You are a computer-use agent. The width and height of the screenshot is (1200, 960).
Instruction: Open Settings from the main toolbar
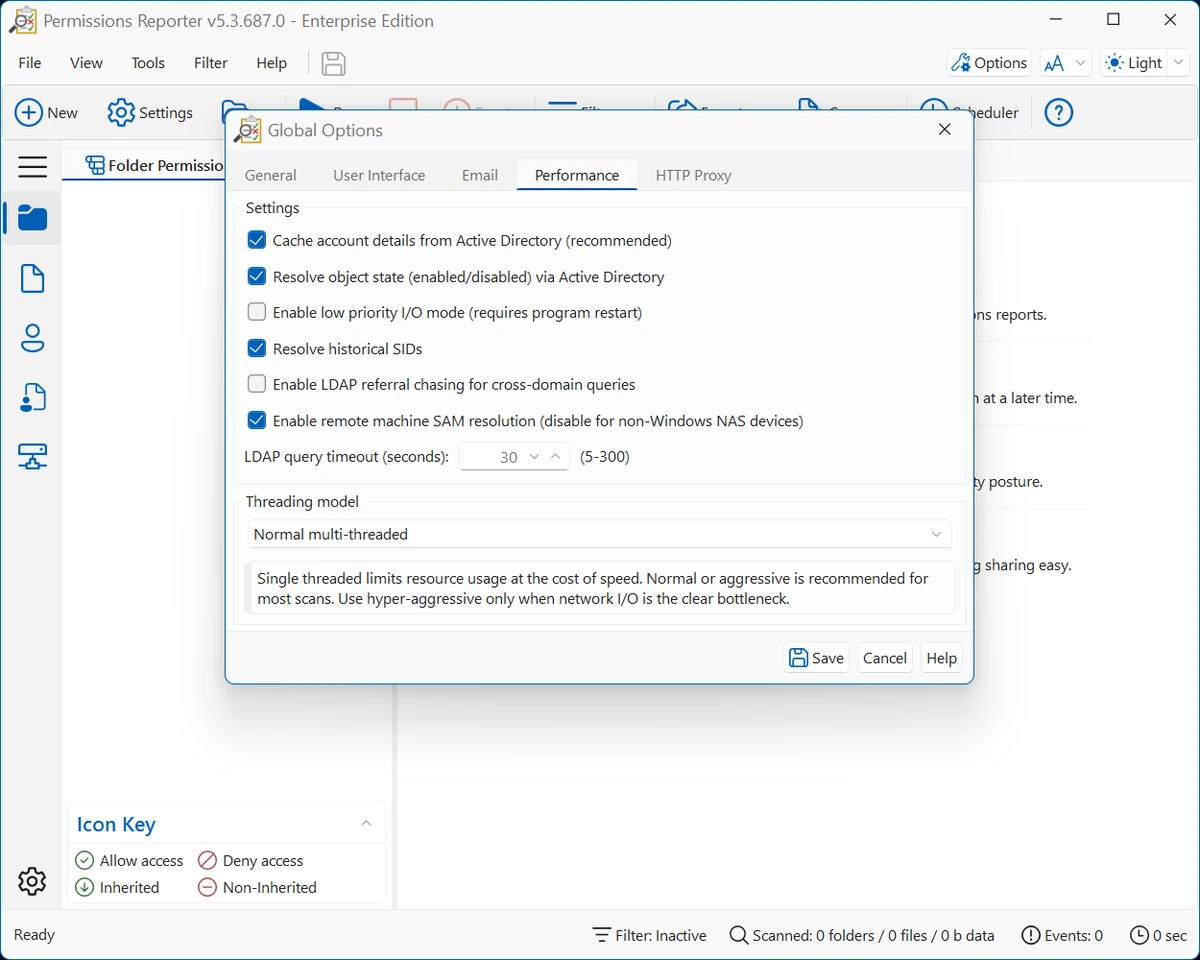point(150,113)
